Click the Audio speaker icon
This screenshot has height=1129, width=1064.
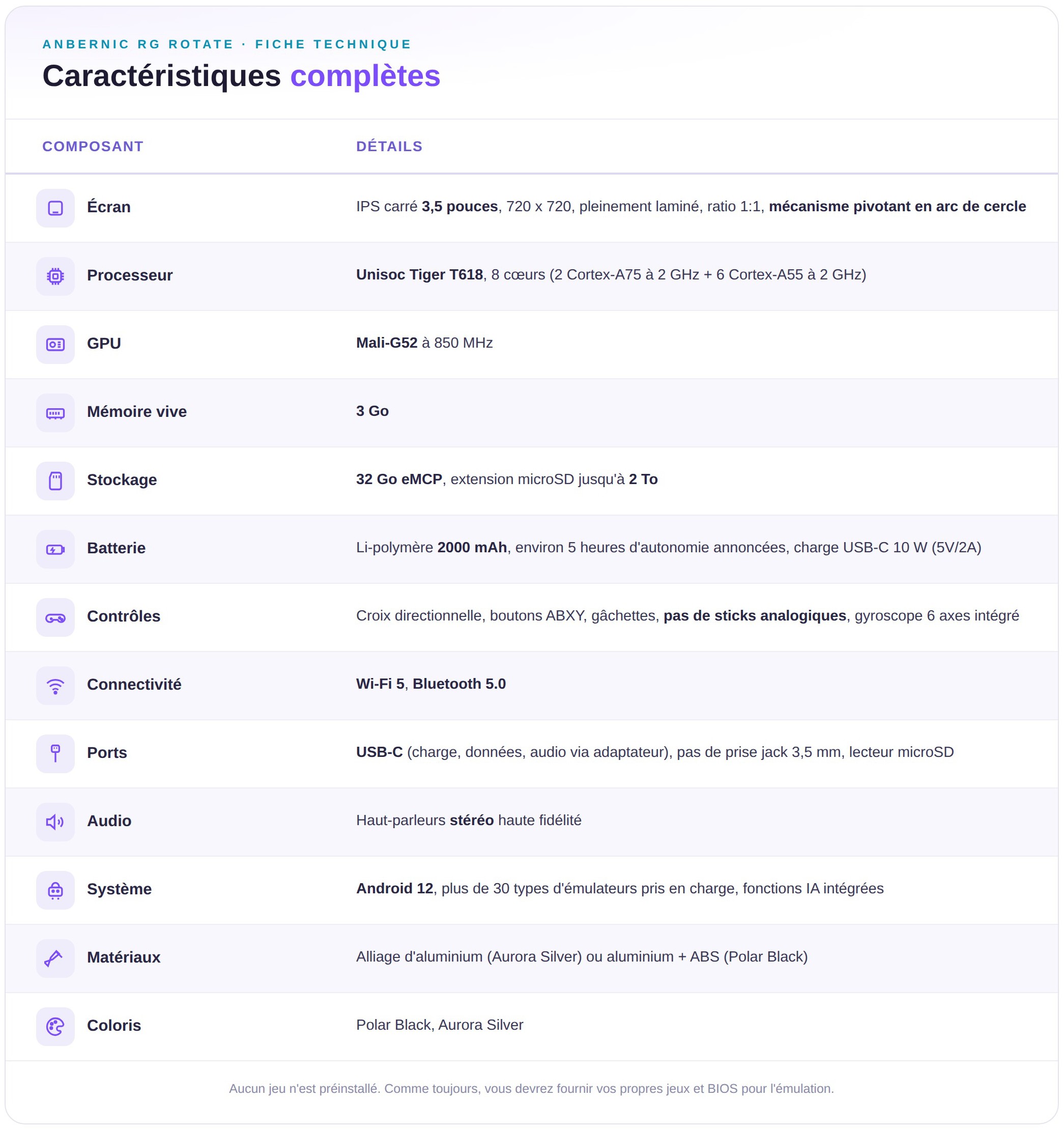(55, 822)
